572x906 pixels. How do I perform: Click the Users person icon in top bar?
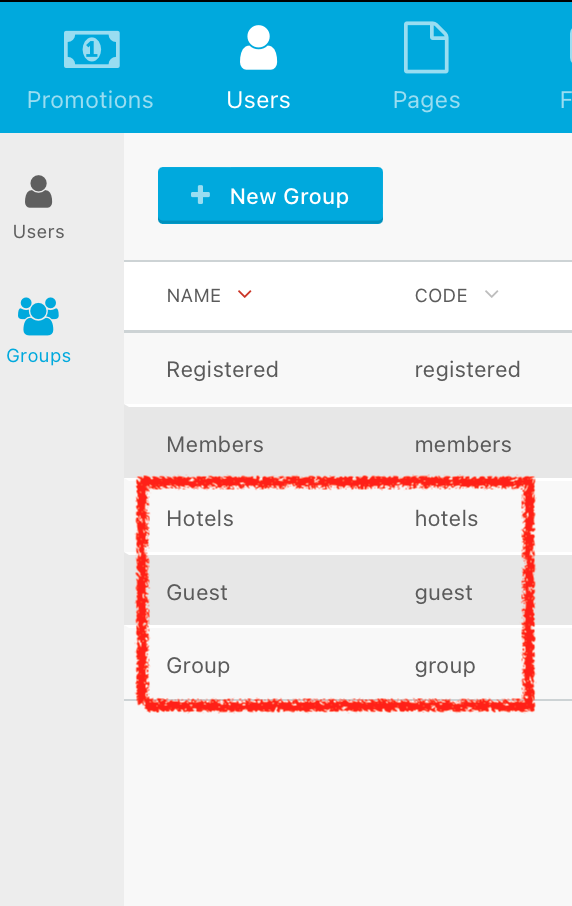(x=258, y=48)
